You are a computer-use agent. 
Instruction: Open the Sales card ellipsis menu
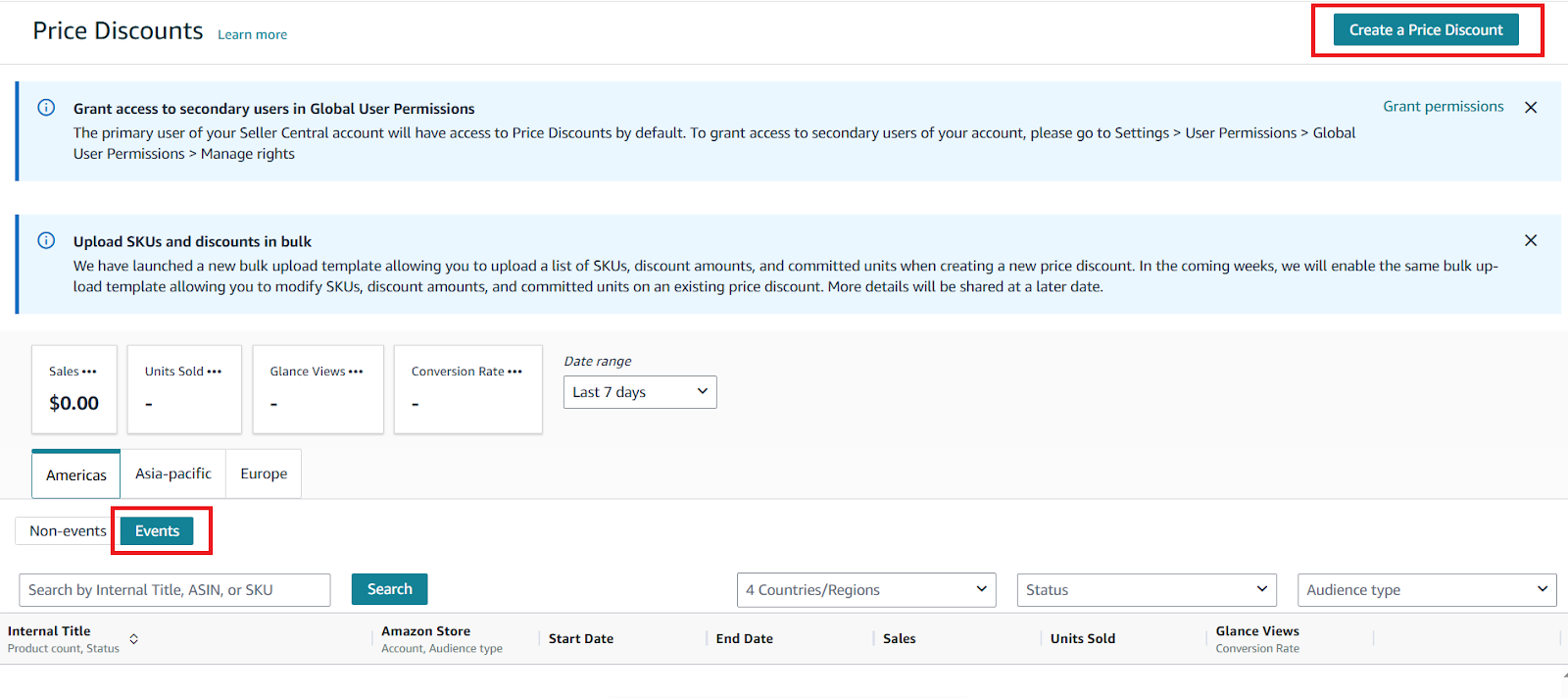89,372
